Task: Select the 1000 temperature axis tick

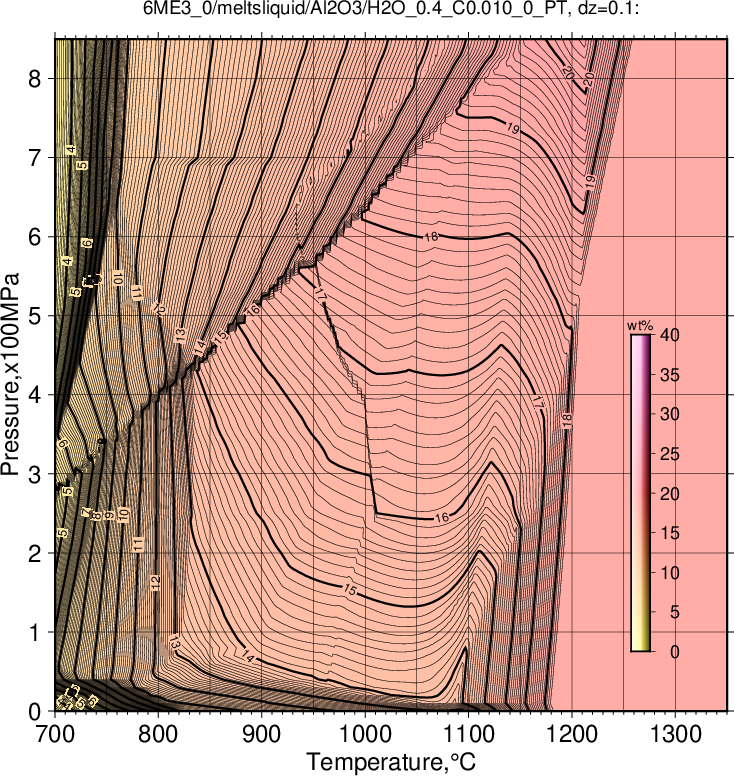Action: (365, 734)
